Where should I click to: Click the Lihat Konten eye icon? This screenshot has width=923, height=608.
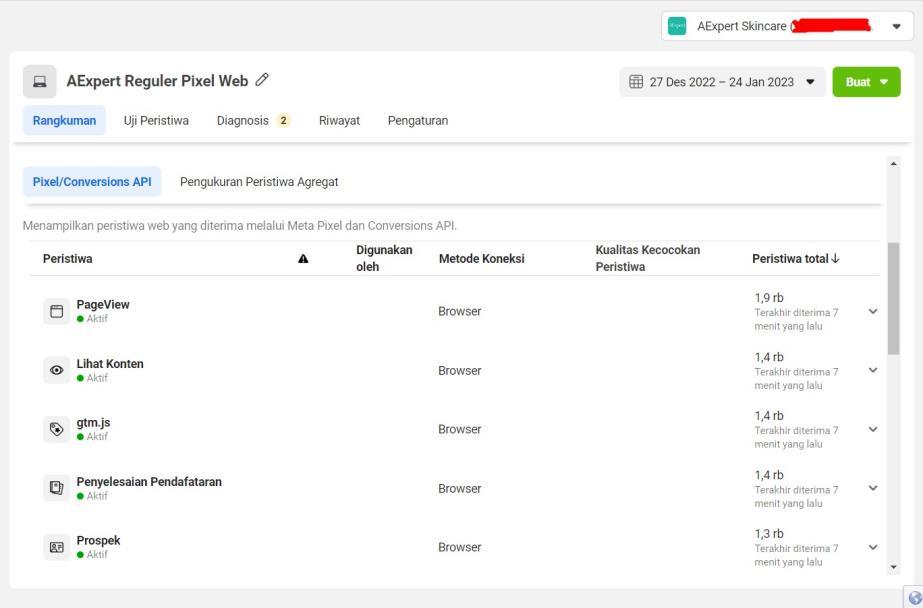tap(57, 371)
